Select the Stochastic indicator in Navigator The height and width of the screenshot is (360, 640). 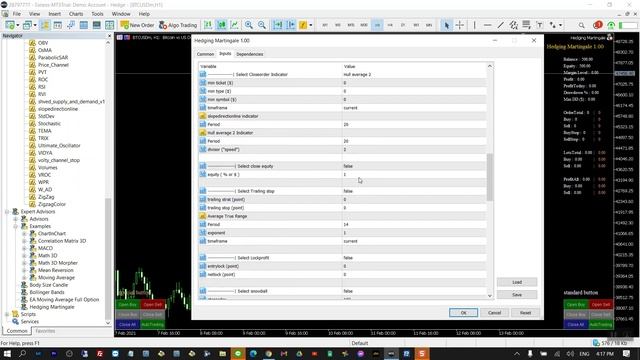(x=49, y=124)
